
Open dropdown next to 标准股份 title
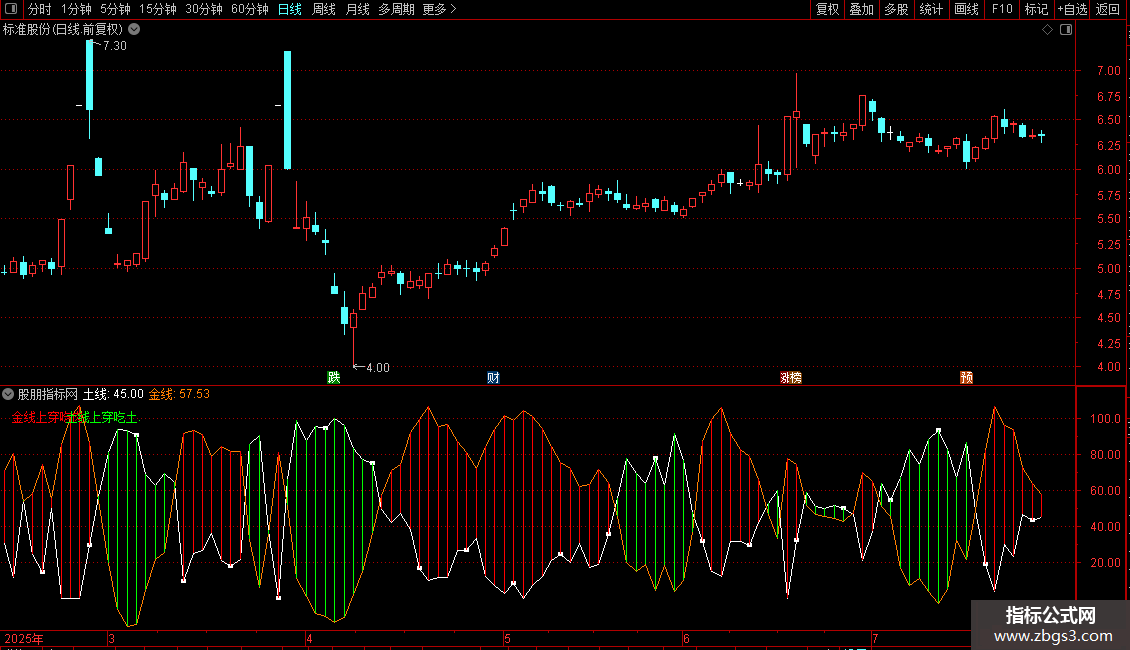click(134, 30)
